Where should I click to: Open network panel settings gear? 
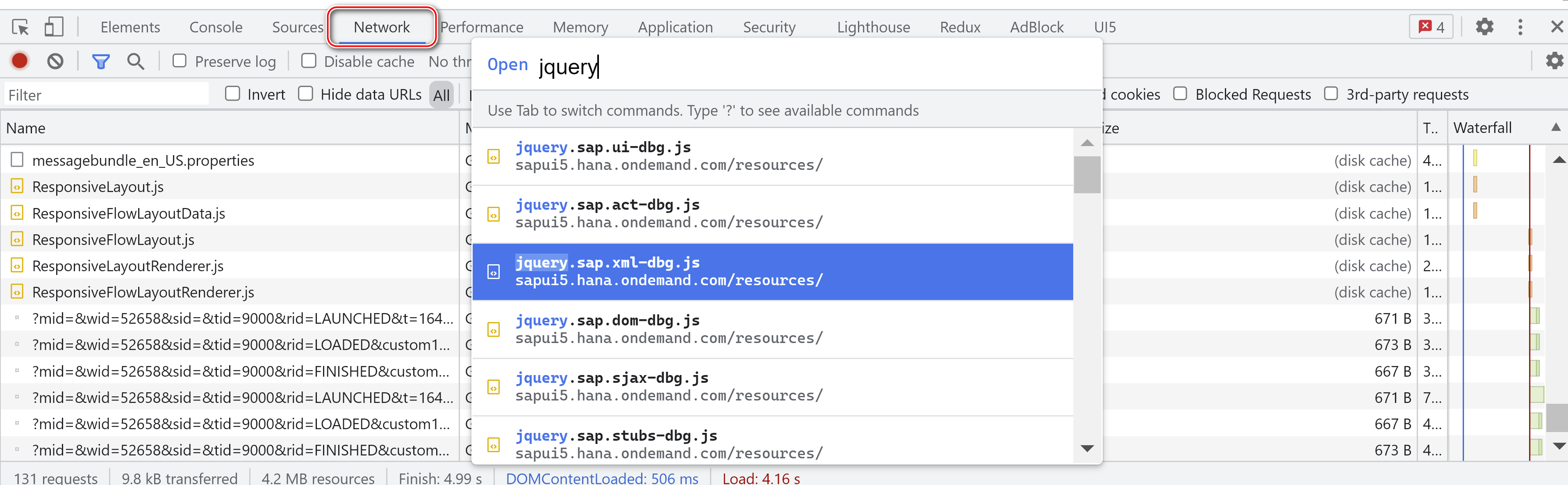click(x=1554, y=60)
